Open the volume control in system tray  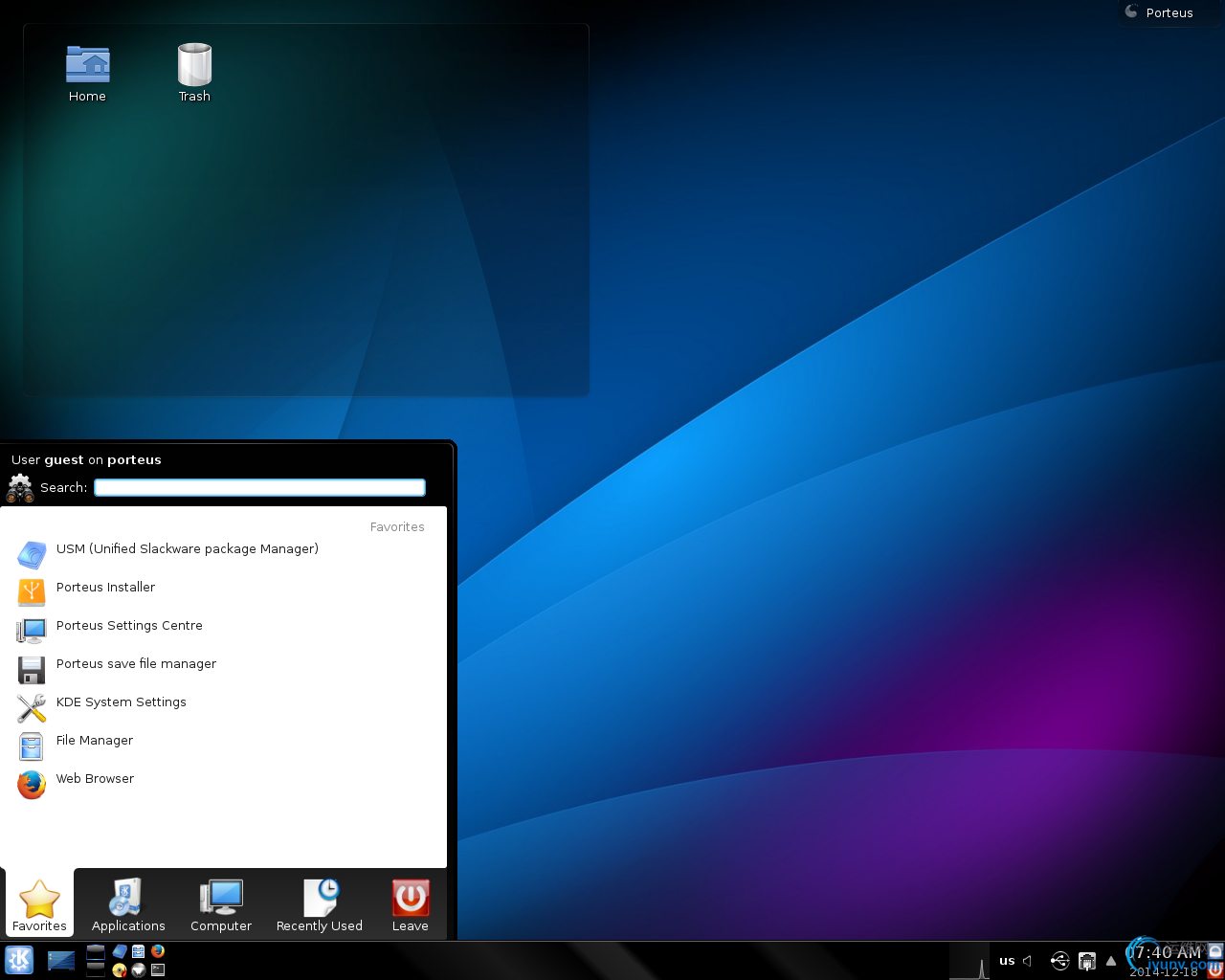coord(1028,961)
